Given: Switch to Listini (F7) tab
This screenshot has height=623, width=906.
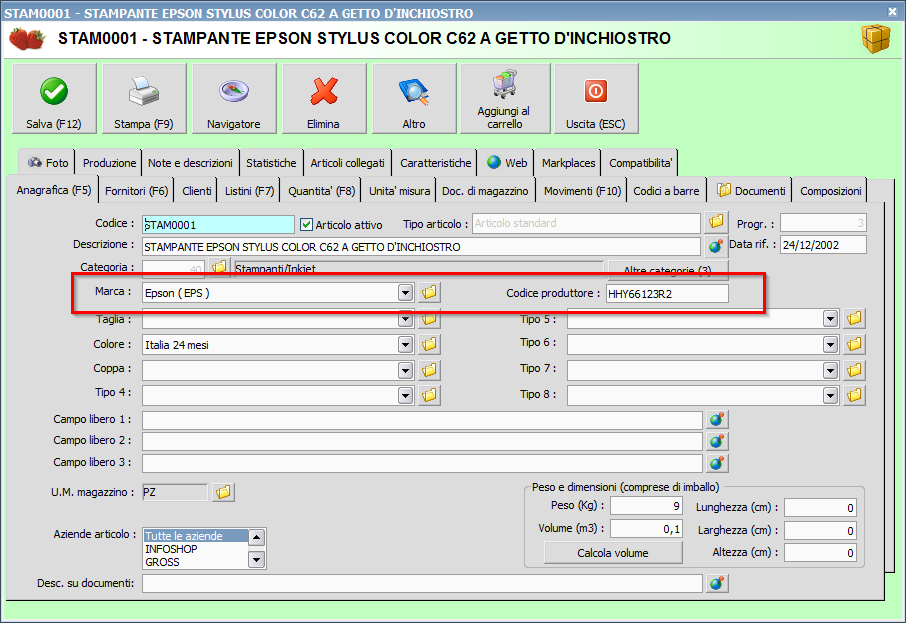Looking at the screenshot, I should tap(250, 191).
